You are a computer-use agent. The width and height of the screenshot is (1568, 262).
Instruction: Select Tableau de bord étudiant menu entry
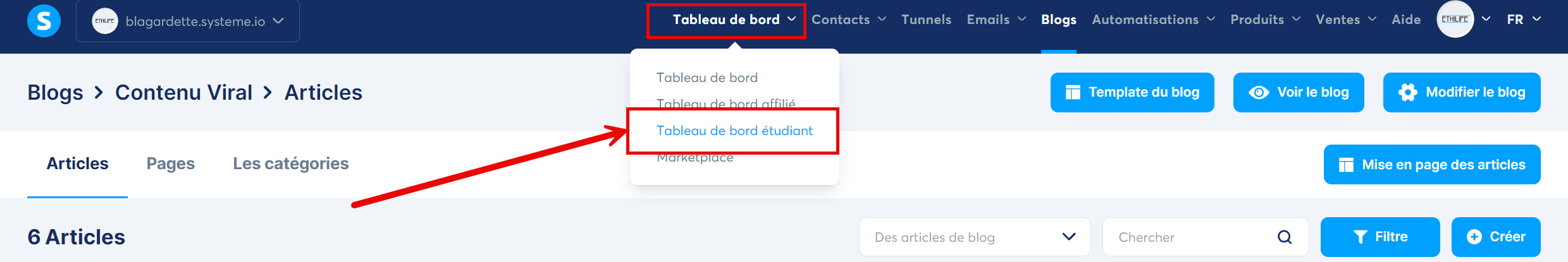click(734, 131)
